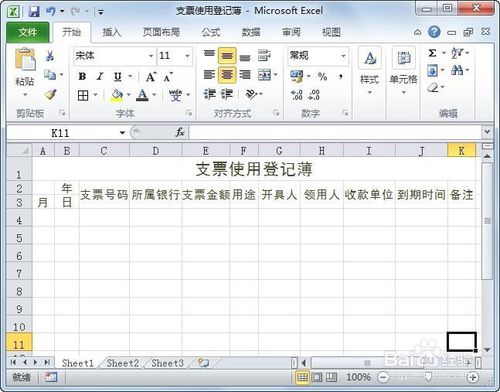Select the Format Painter brush
The height and width of the screenshot is (392, 500).
click(x=50, y=95)
